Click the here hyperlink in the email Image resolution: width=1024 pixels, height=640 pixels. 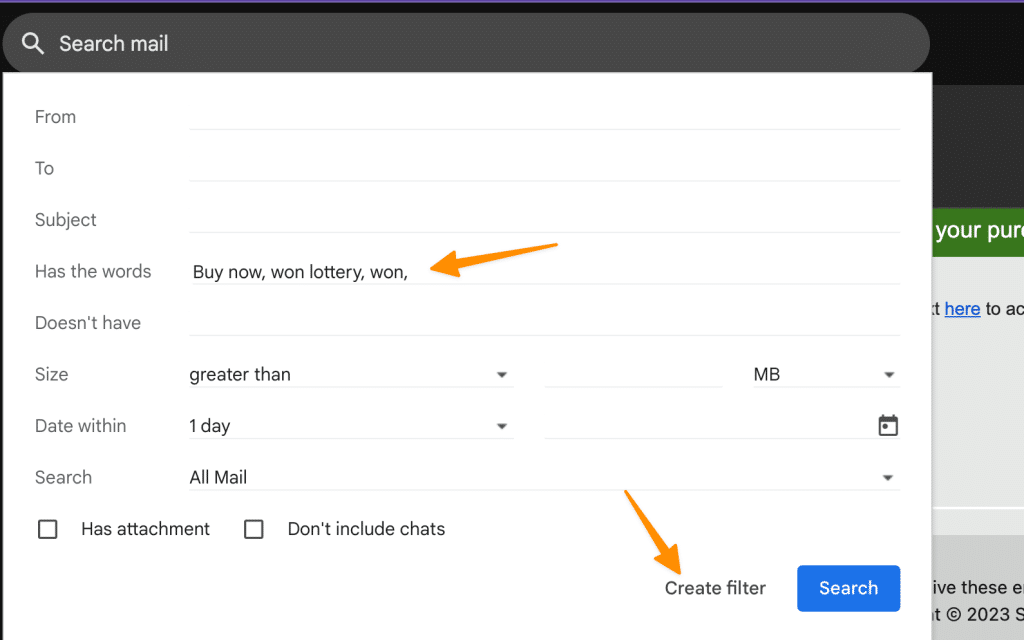(x=962, y=309)
